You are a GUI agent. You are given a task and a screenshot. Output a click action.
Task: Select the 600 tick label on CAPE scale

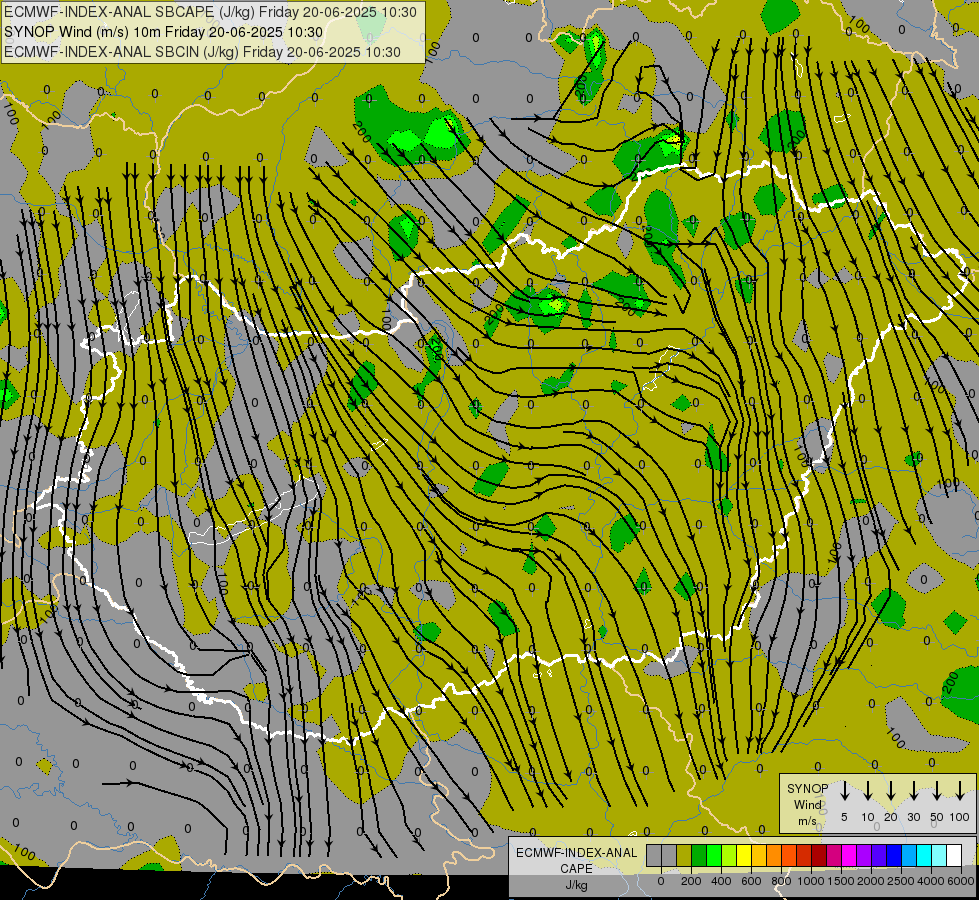tap(751, 881)
